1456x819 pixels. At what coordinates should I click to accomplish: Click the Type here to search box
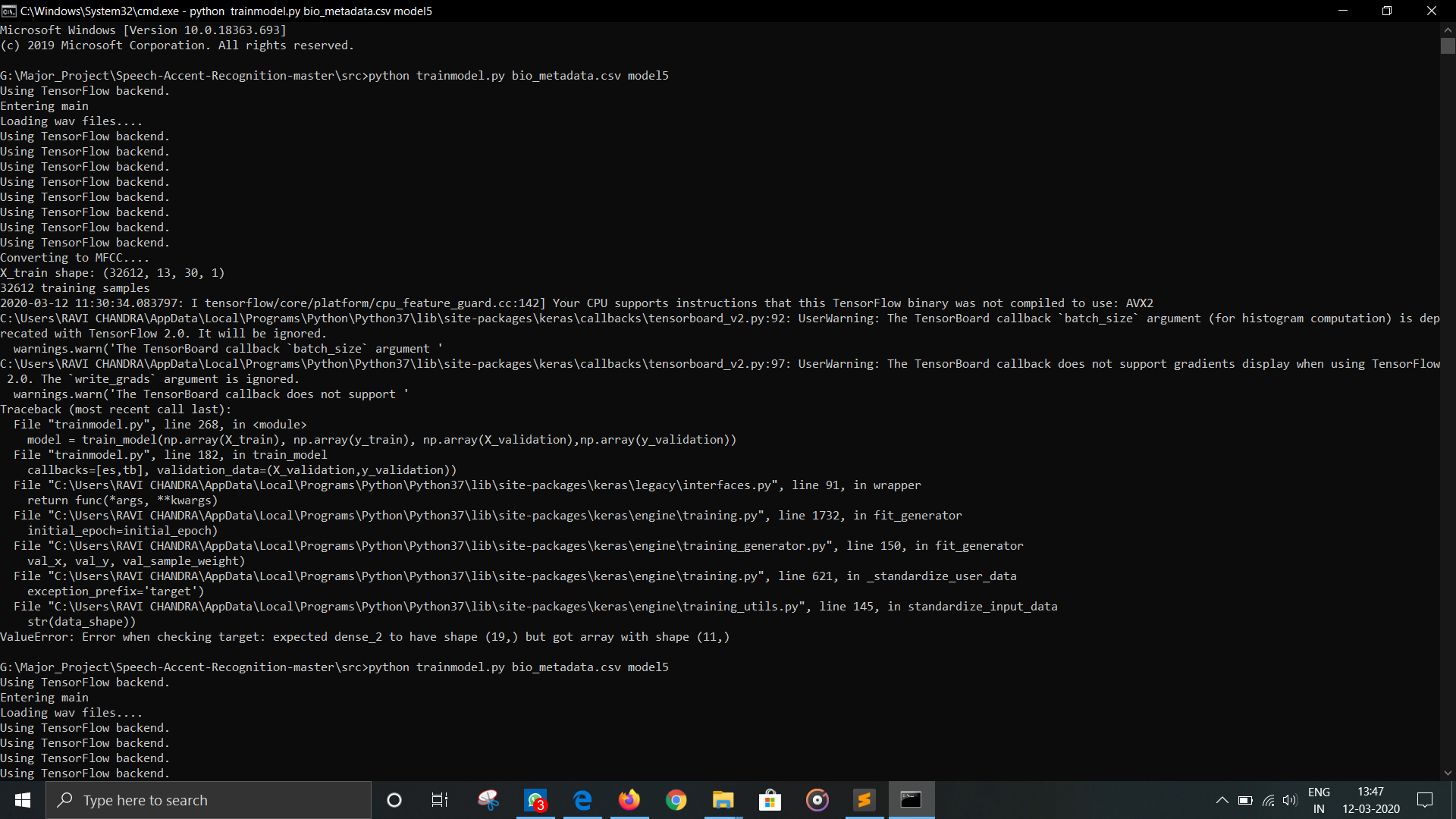209,800
